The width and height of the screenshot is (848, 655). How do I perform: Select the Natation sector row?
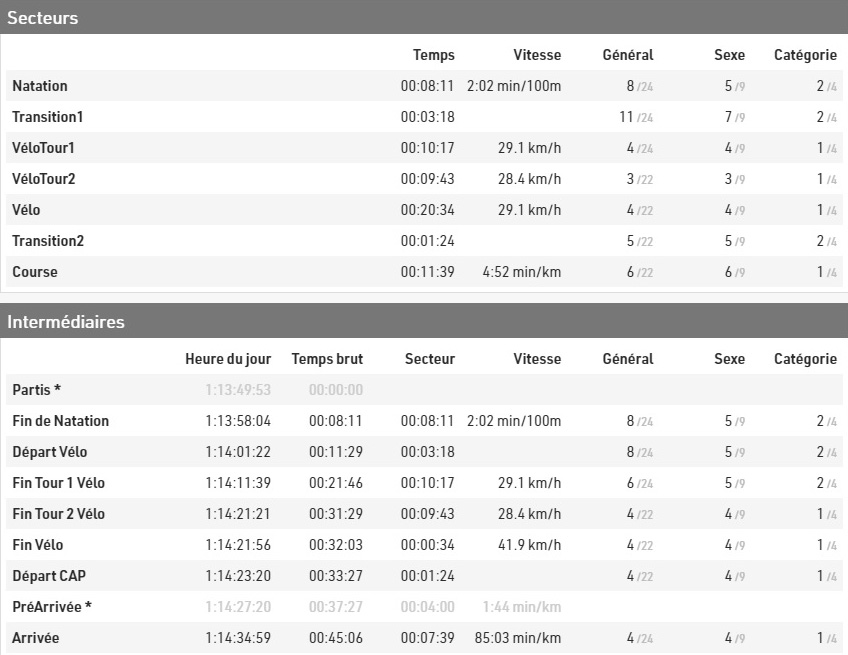(x=424, y=85)
